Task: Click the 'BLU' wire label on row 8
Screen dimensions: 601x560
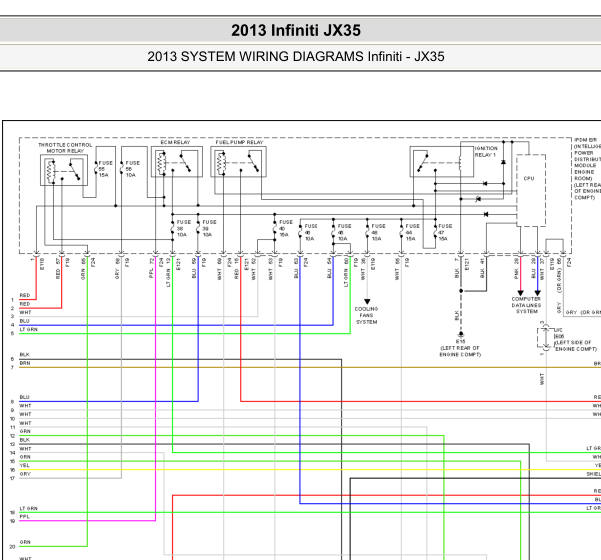Action: pyautogui.click(x=25, y=397)
